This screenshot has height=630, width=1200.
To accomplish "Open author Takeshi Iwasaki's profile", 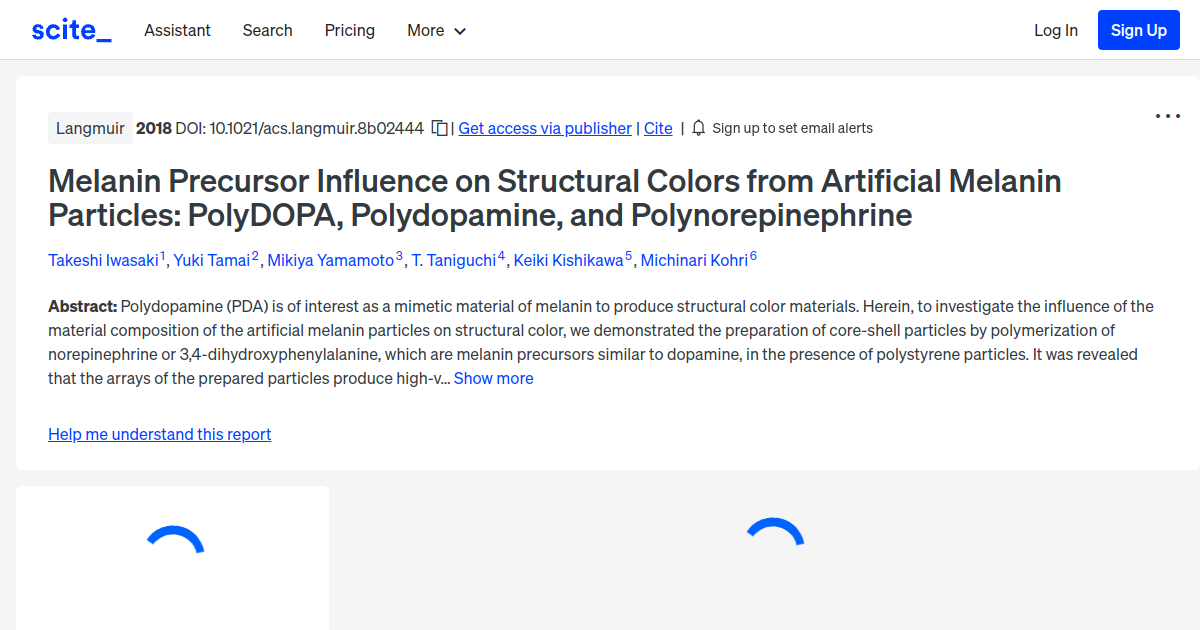I will [x=103, y=260].
